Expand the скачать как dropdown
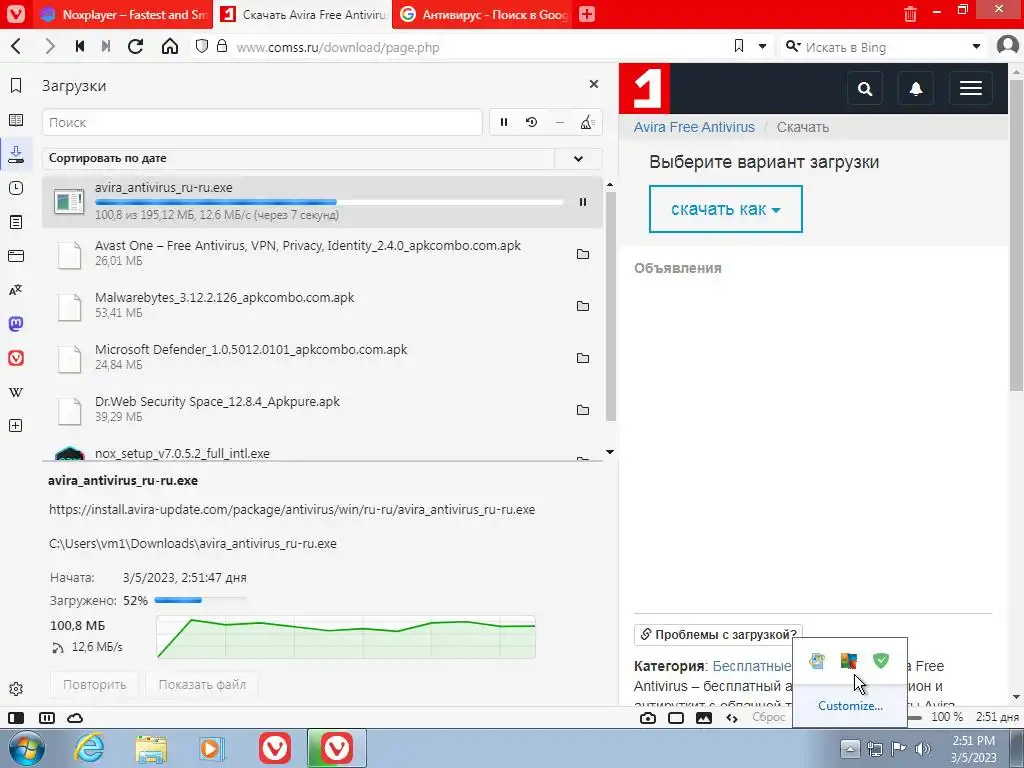1024x768 pixels. coord(726,209)
